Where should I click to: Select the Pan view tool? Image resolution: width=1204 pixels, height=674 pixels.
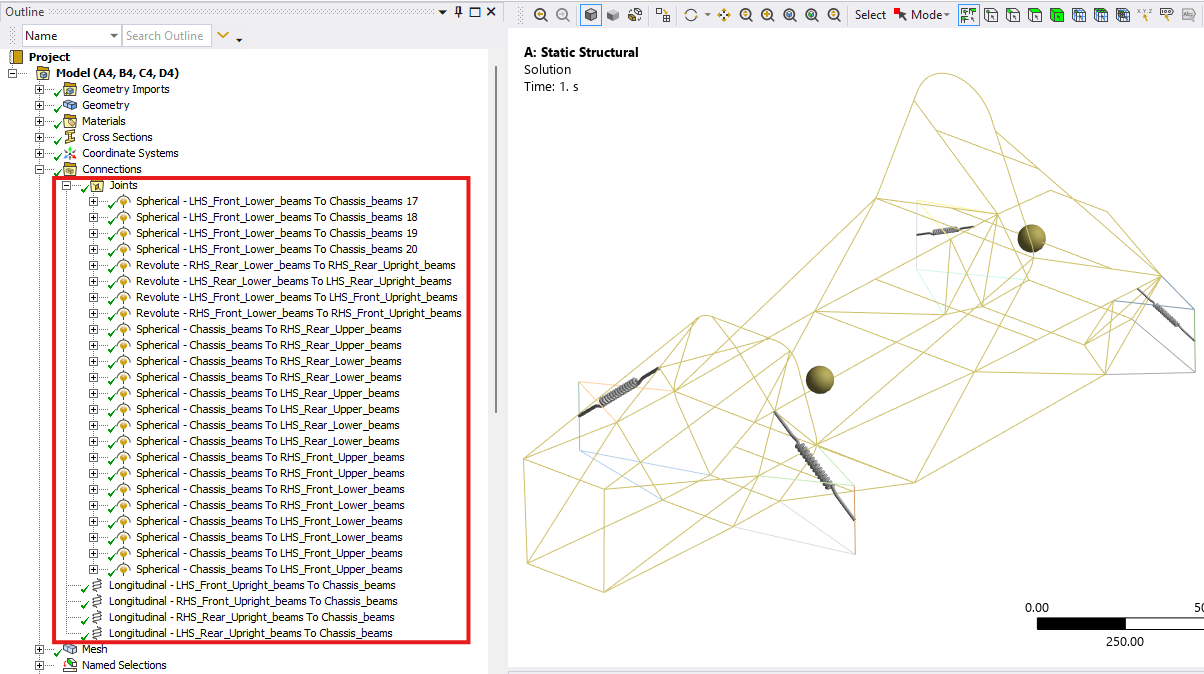[723, 15]
